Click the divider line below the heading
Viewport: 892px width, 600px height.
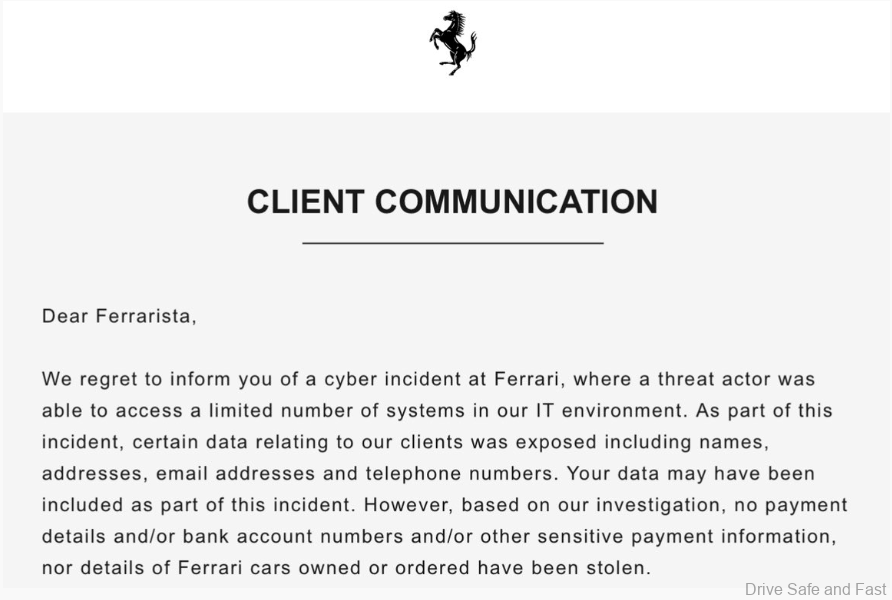452,243
